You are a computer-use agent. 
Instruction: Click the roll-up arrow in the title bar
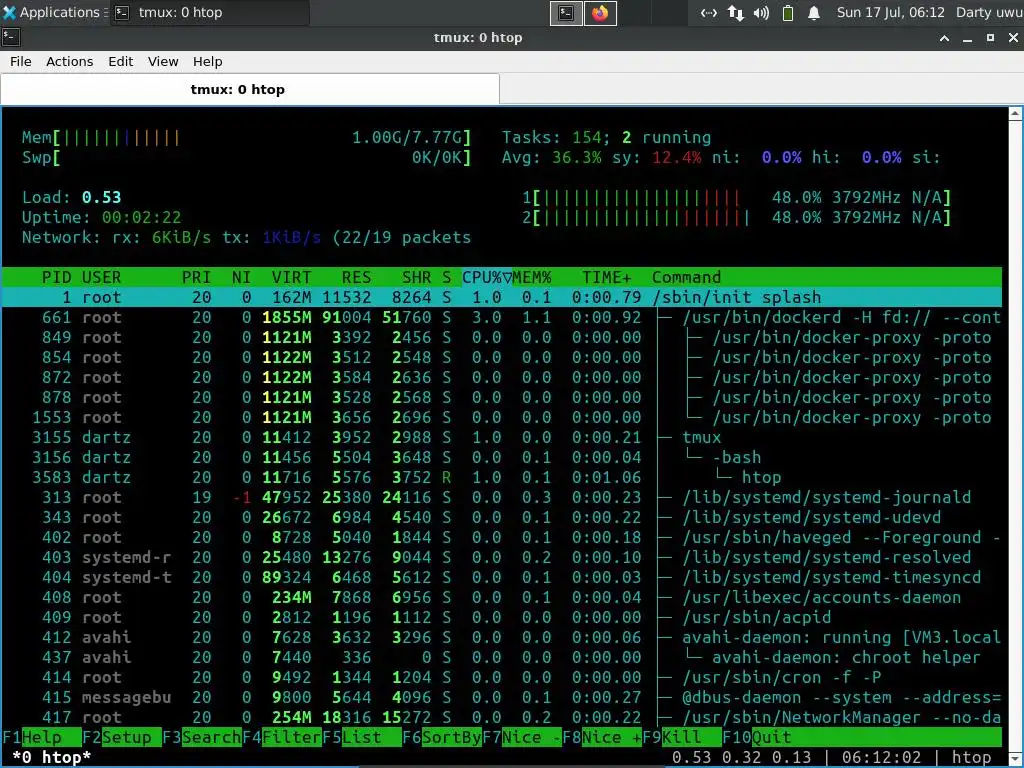point(944,38)
